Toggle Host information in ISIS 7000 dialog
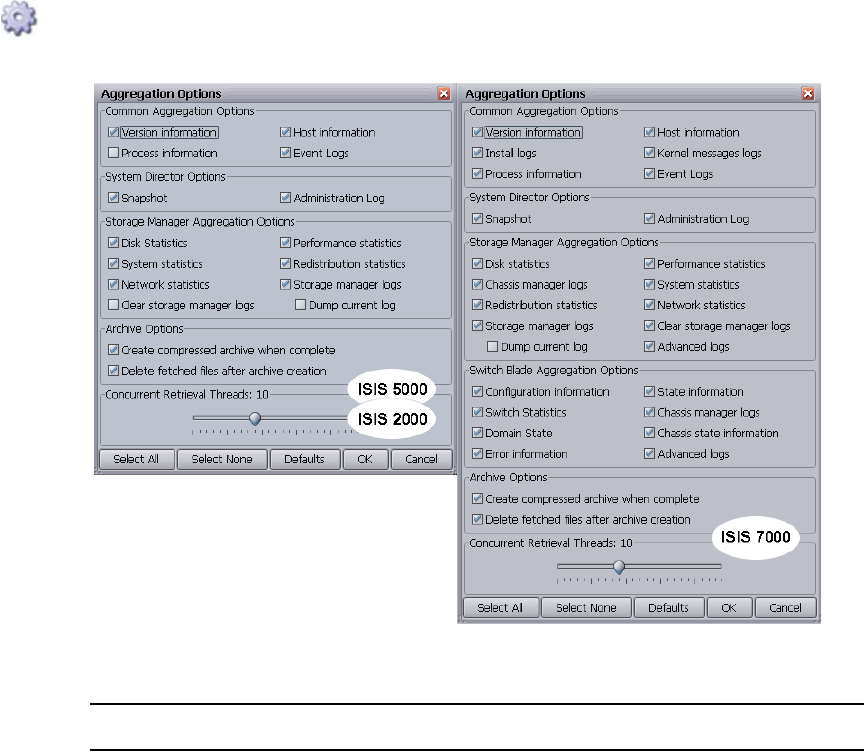864x751 pixels. point(650,132)
